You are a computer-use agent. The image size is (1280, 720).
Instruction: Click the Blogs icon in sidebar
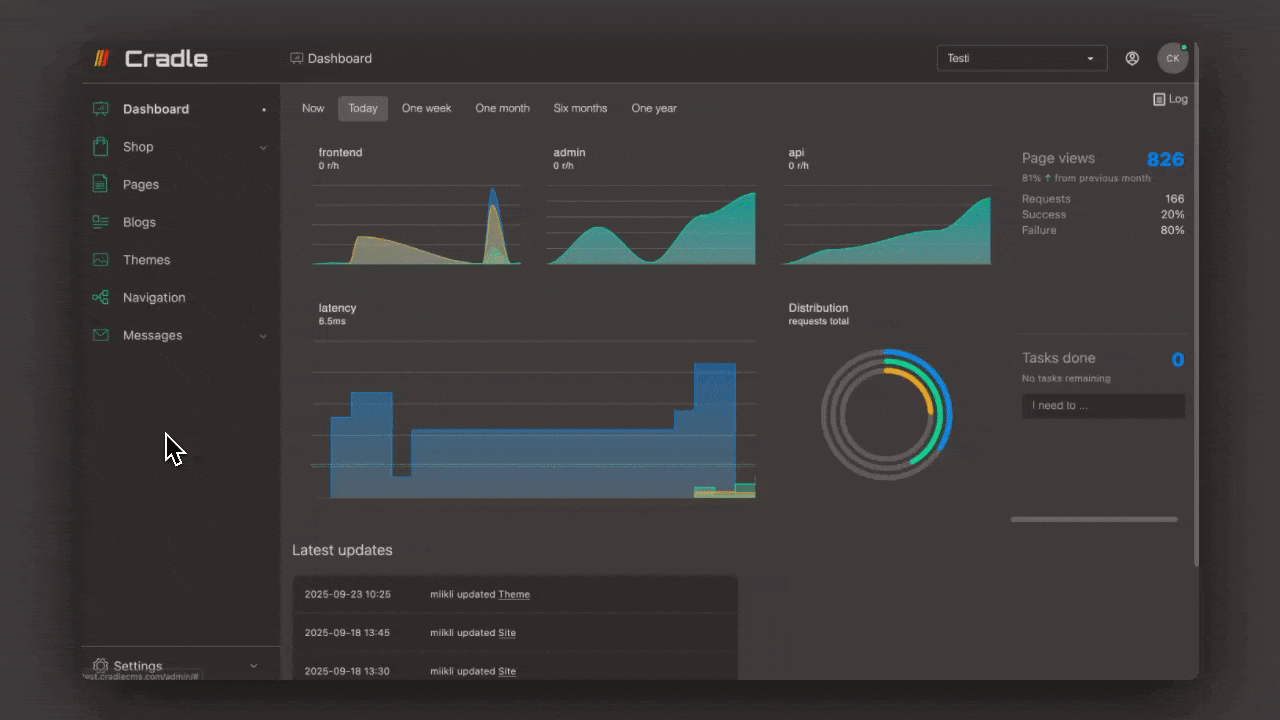[100, 222]
